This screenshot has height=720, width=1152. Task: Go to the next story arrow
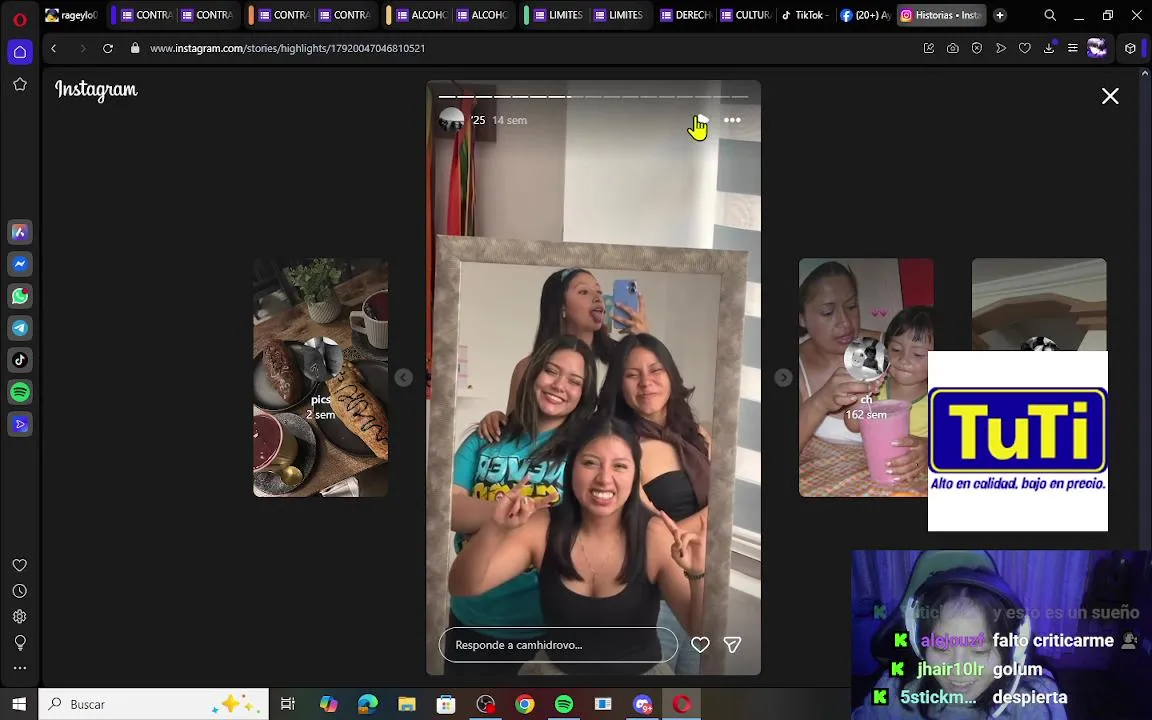click(783, 378)
